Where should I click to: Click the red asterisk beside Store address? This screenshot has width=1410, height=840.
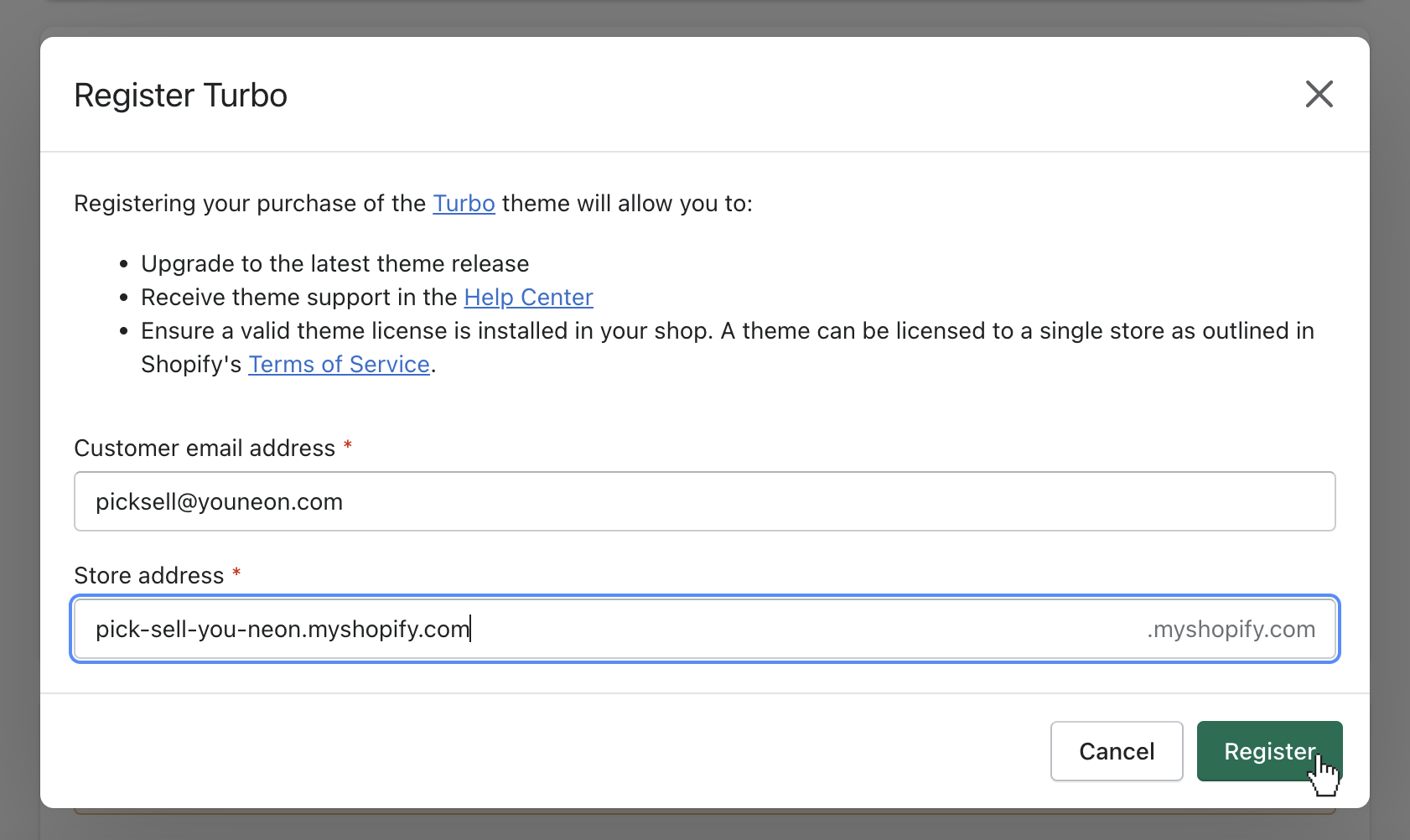236,574
